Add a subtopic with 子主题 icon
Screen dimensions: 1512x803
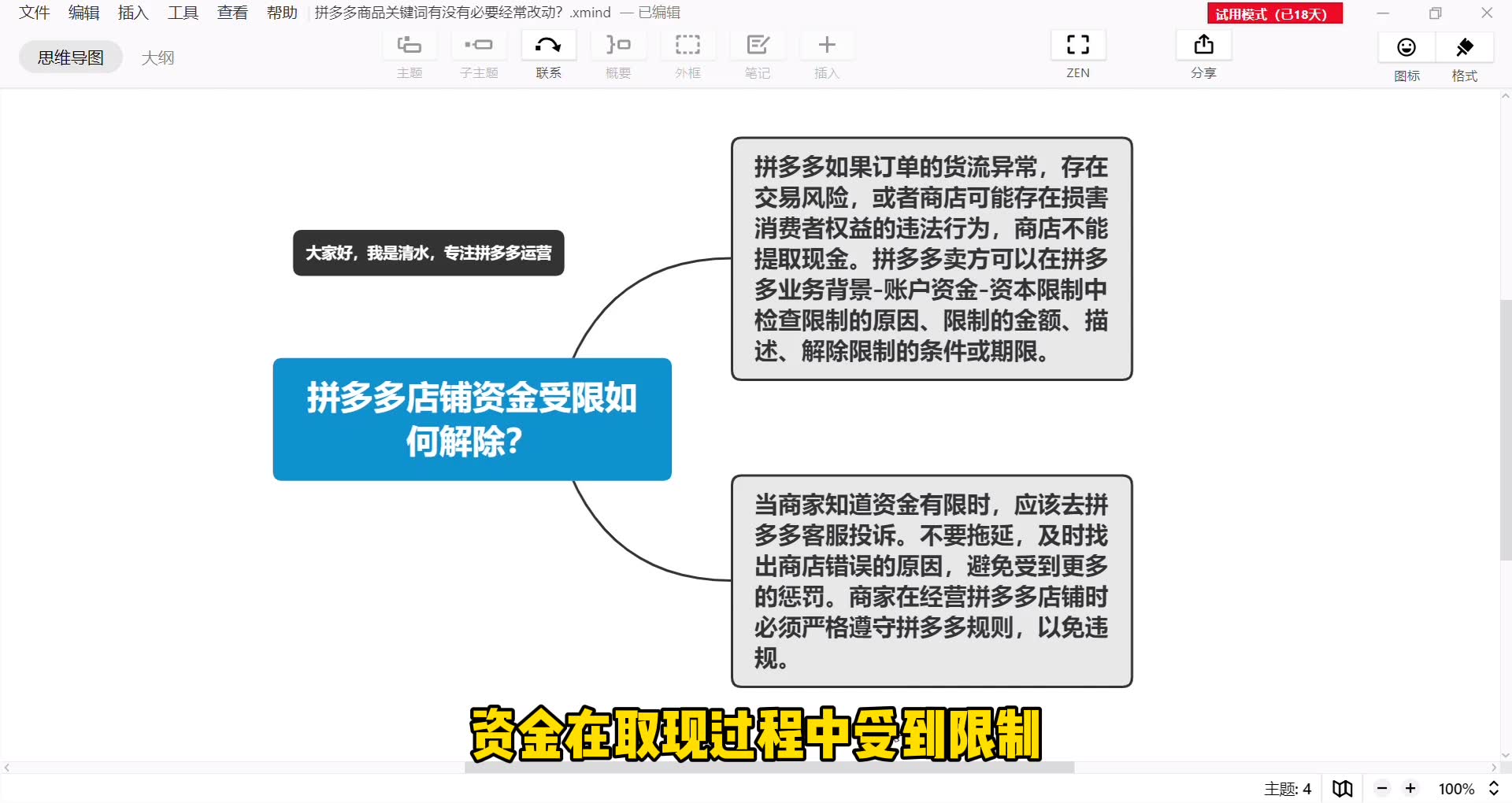(479, 46)
